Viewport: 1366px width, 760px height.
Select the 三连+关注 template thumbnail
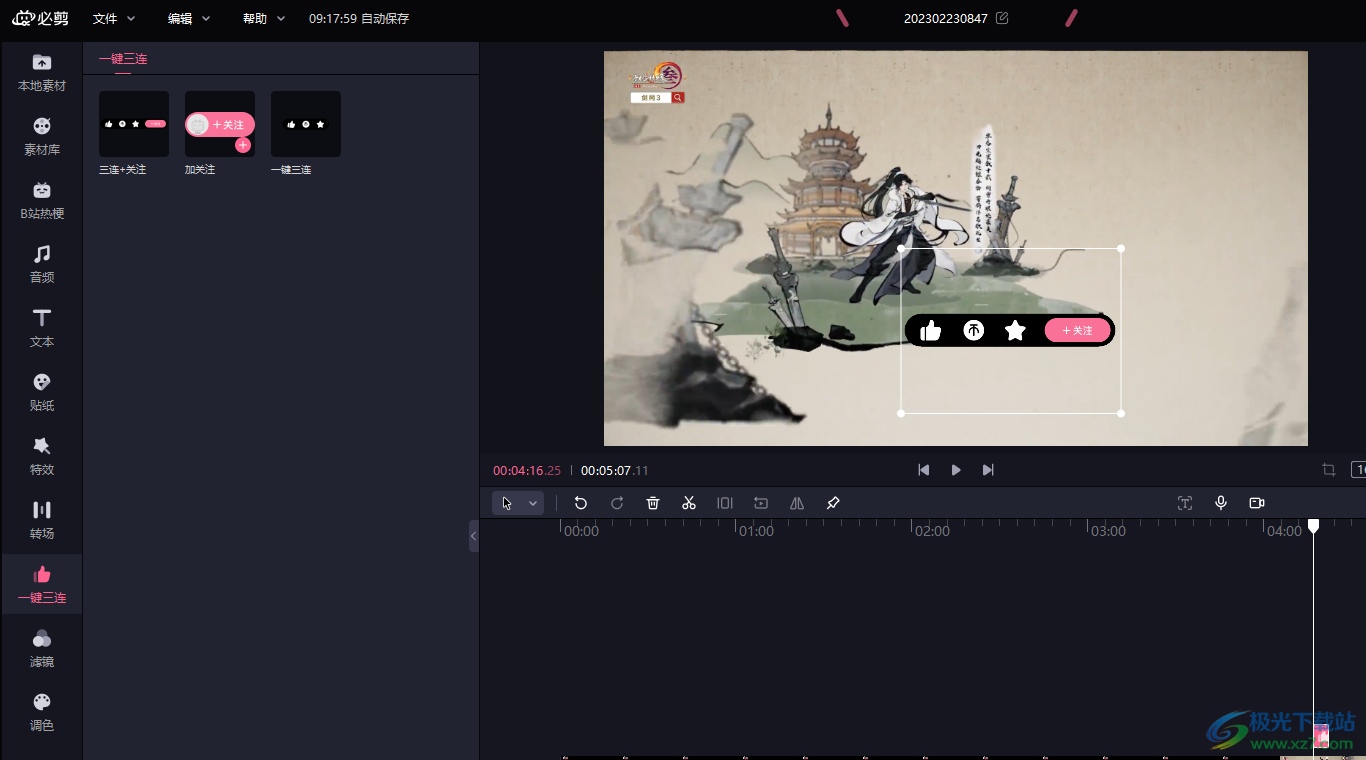pyautogui.click(x=134, y=124)
